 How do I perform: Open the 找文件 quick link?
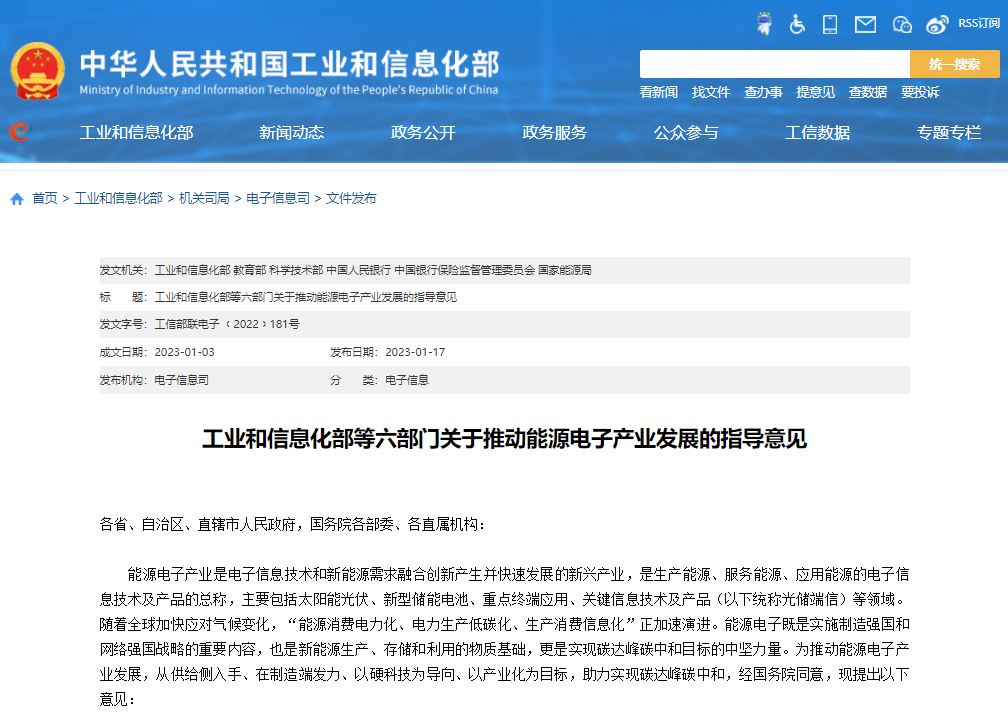point(710,91)
